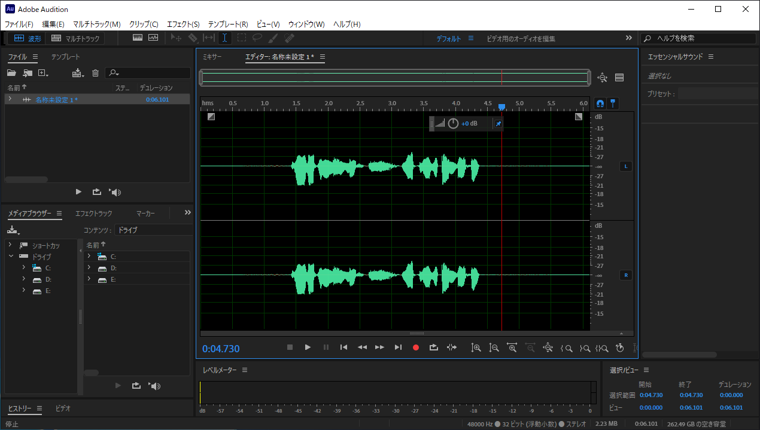Click Zoom In (amplitude) icon

point(476,348)
